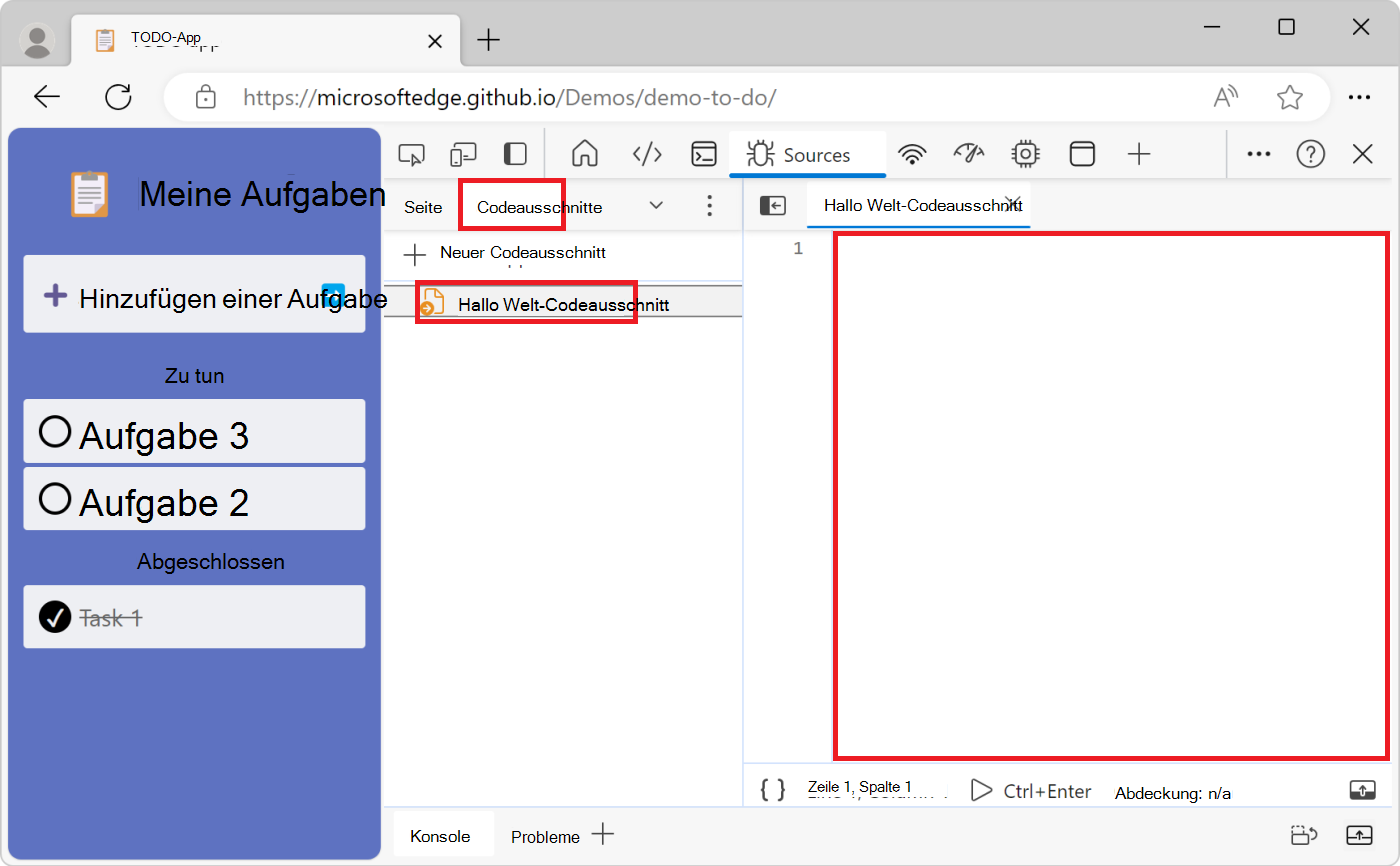Toggle device emulation mode

click(463, 154)
